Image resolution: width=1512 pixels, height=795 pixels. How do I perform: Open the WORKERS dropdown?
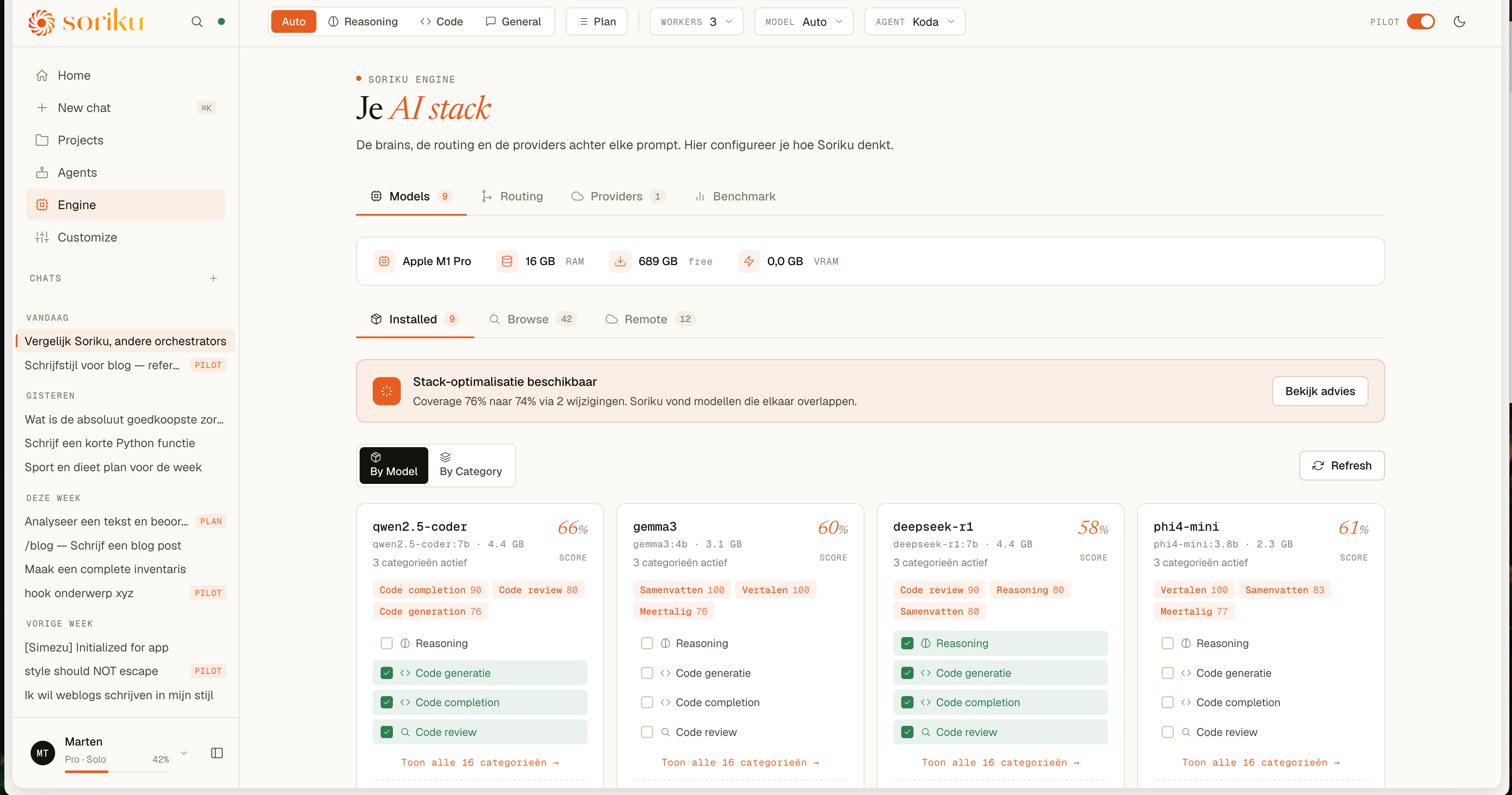696,22
